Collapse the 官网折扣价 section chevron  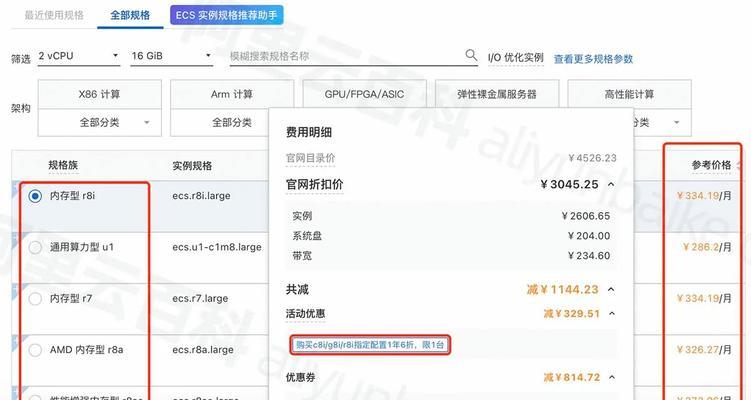coord(611,184)
